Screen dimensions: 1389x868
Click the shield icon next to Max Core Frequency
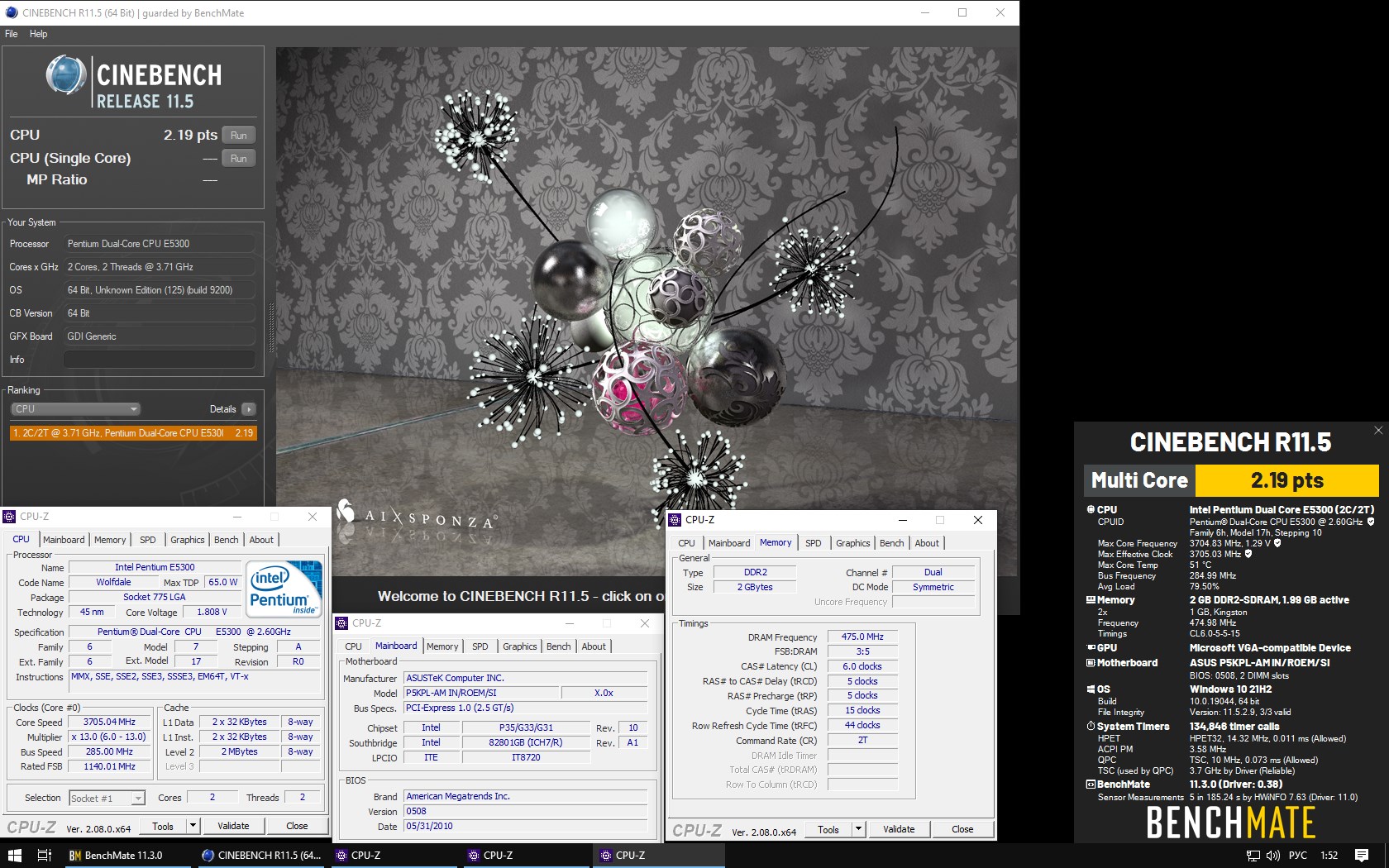pyautogui.click(x=1277, y=543)
